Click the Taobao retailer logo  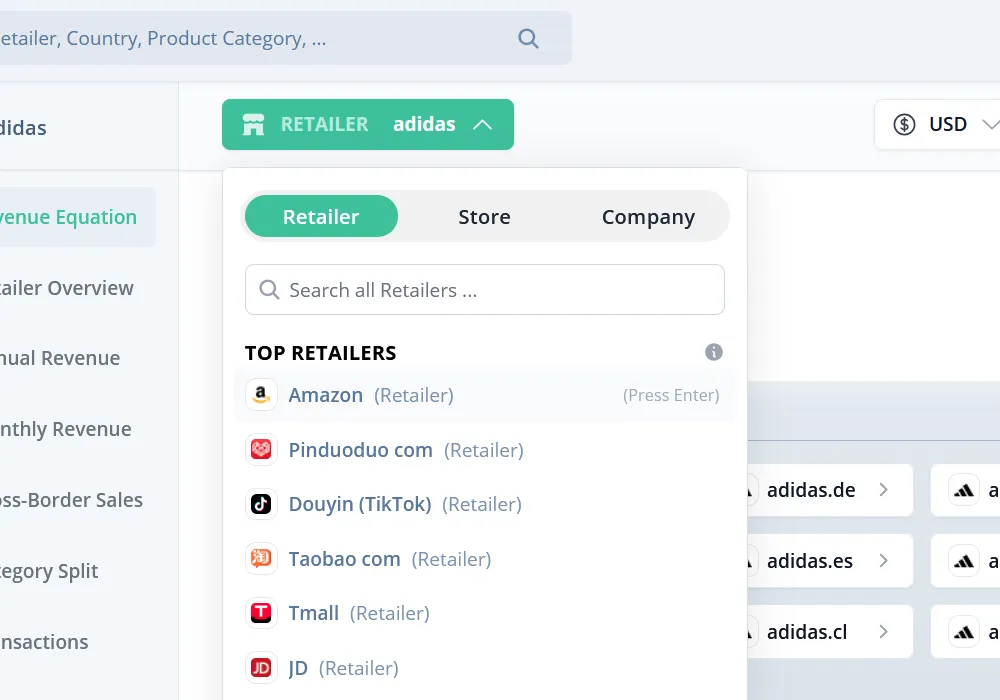coord(261,559)
